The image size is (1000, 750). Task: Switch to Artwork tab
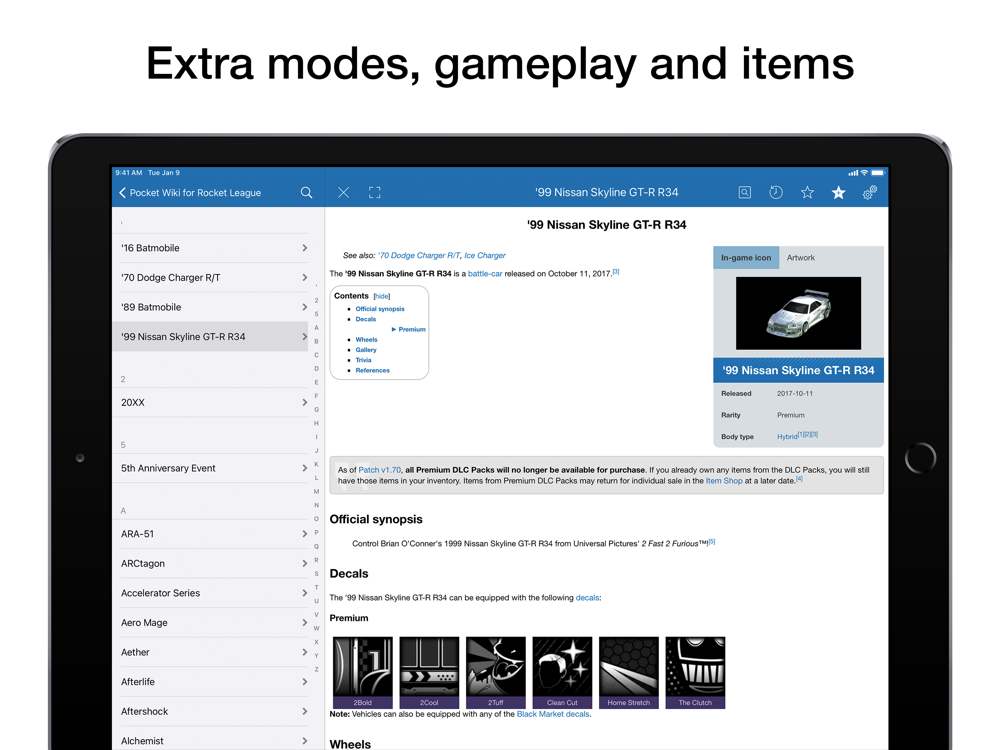pyautogui.click(x=800, y=258)
